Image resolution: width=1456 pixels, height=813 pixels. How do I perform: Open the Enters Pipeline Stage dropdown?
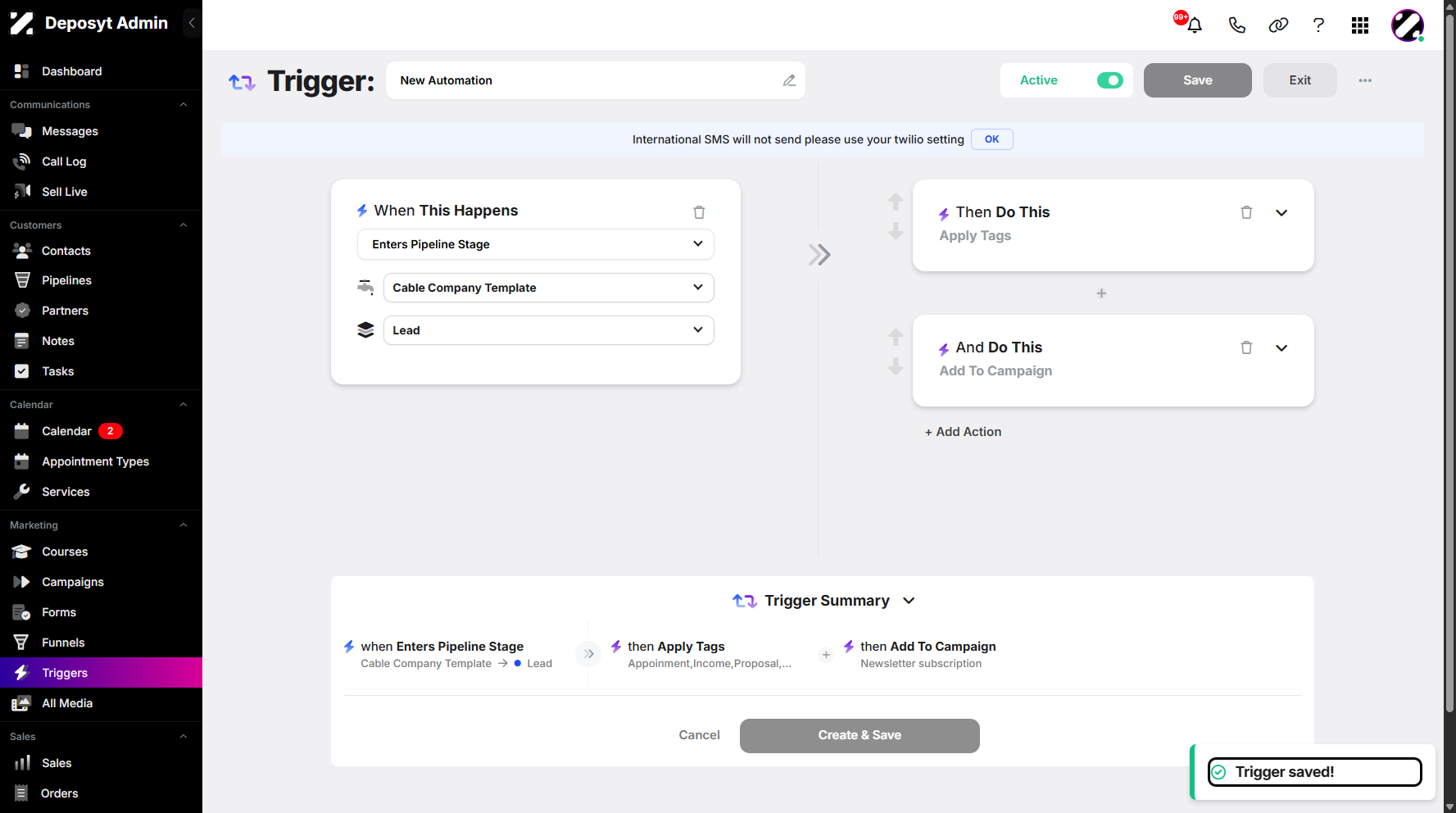pos(536,244)
